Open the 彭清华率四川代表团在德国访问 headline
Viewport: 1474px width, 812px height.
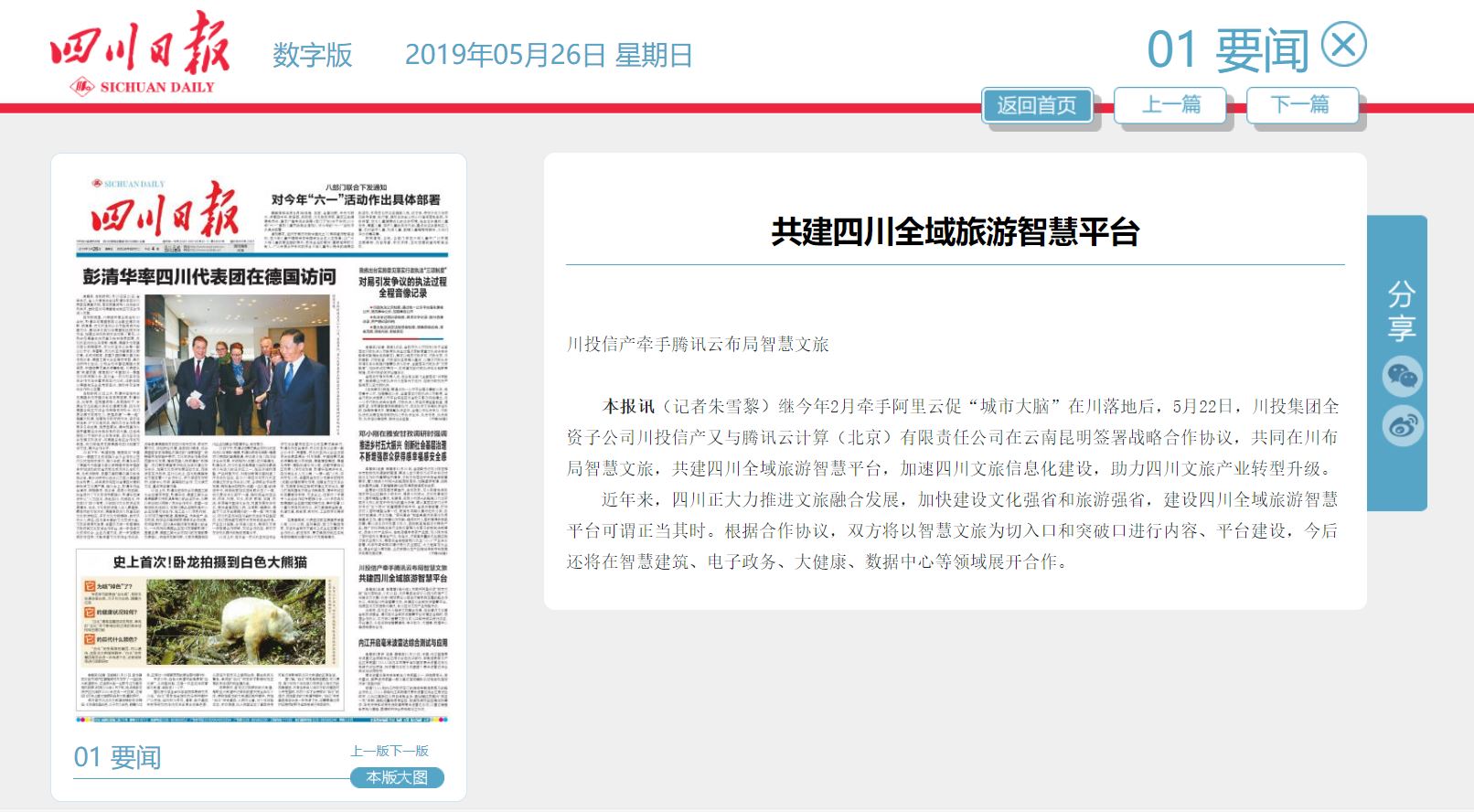tap(209, 277)
